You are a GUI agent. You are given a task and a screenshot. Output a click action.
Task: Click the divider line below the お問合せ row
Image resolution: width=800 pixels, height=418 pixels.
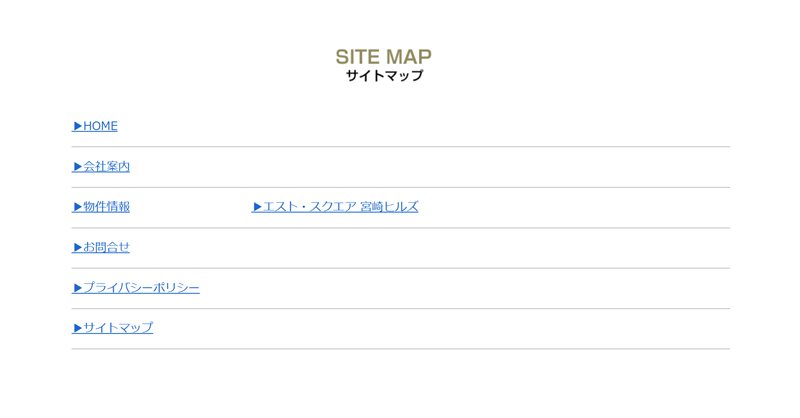click(400, 268)
